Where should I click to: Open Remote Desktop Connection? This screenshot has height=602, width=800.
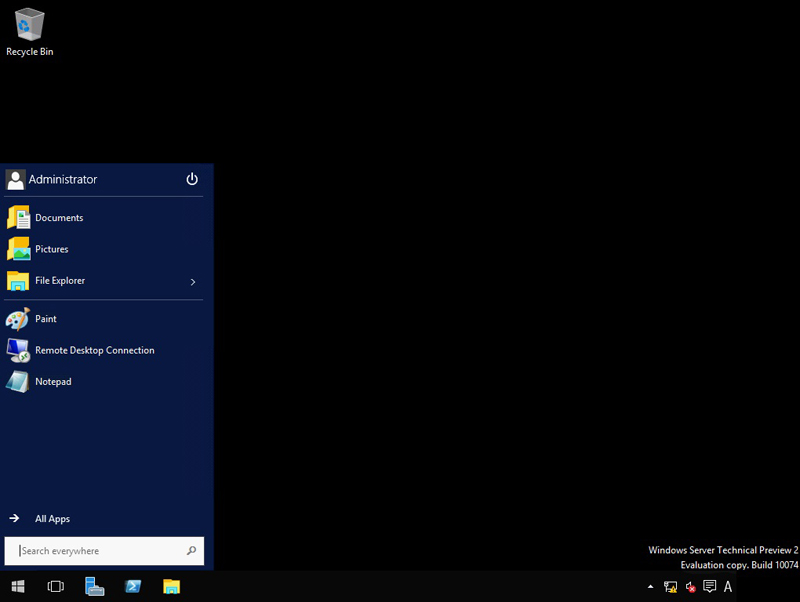click(104, 350)
